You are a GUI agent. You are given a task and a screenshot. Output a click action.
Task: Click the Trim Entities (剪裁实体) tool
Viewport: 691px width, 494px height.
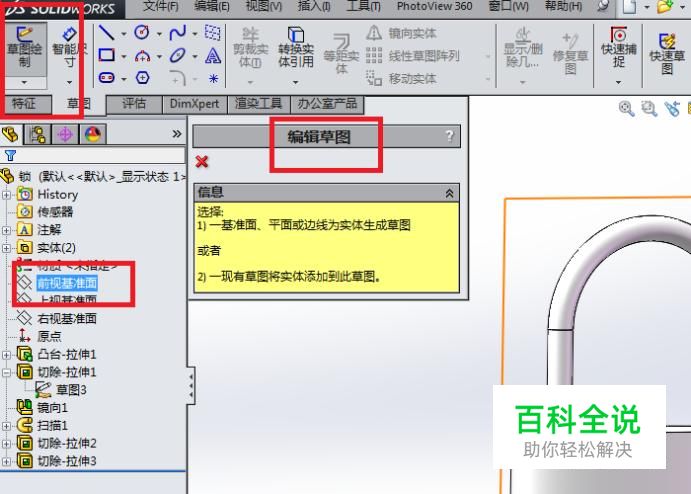tap(250, 48)
